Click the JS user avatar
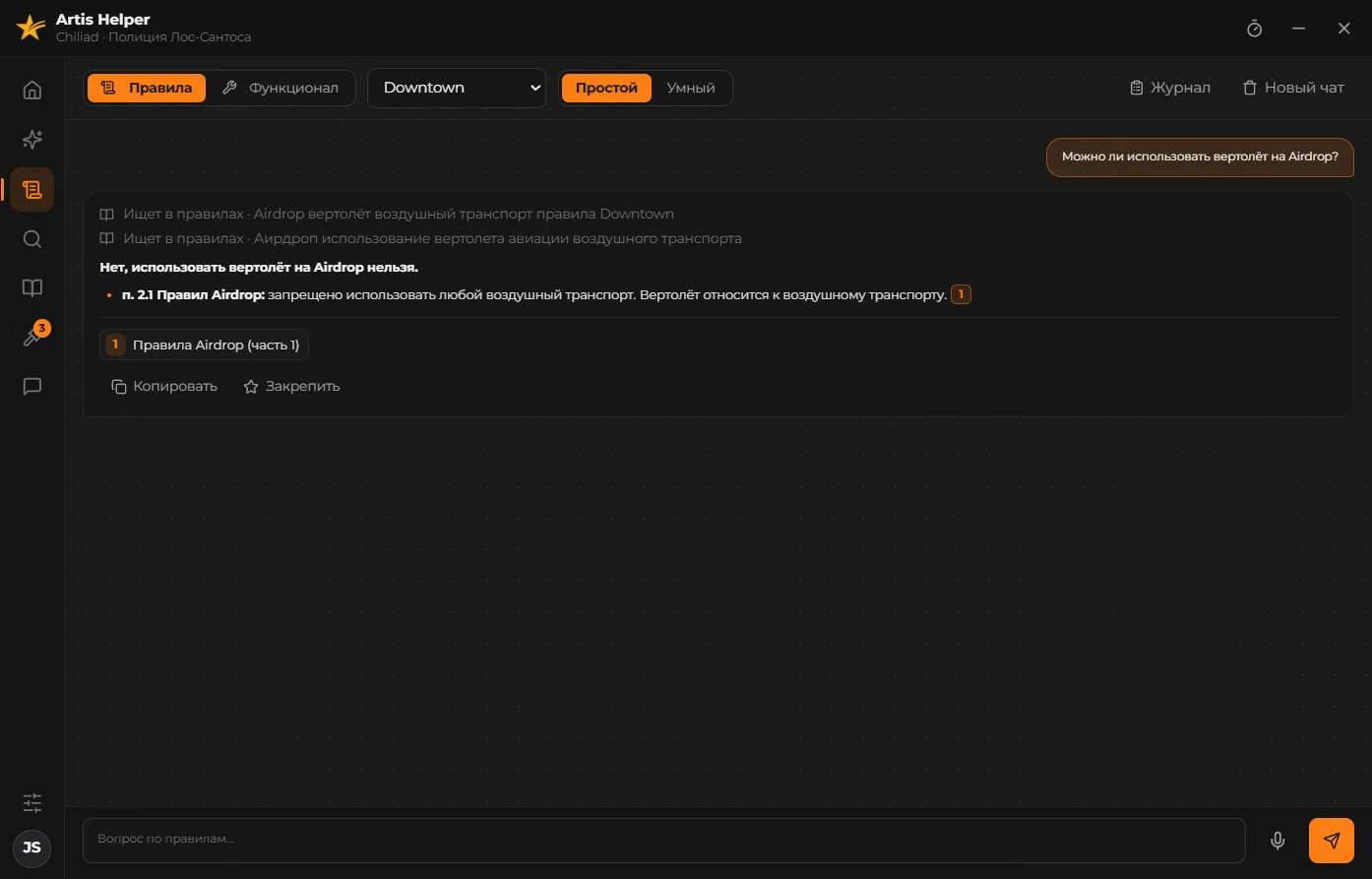 click(x=32, y=848)
